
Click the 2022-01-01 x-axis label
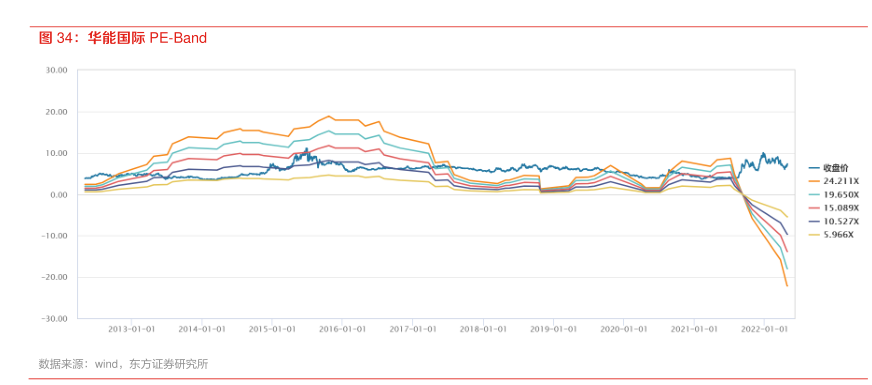point(764,329)
